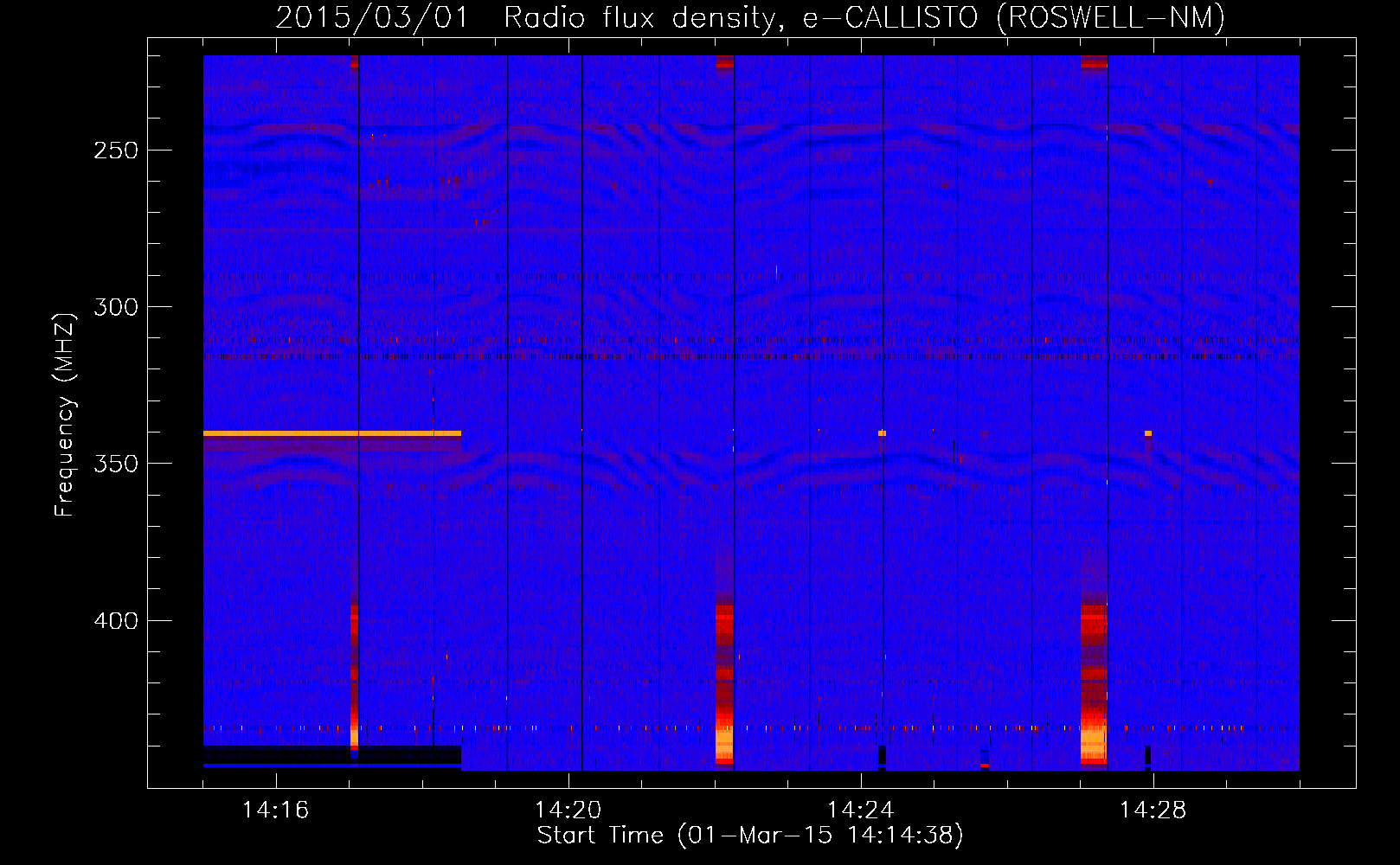Click the 14:20 time tick label
1400x865 pixels.
(568, 810)
